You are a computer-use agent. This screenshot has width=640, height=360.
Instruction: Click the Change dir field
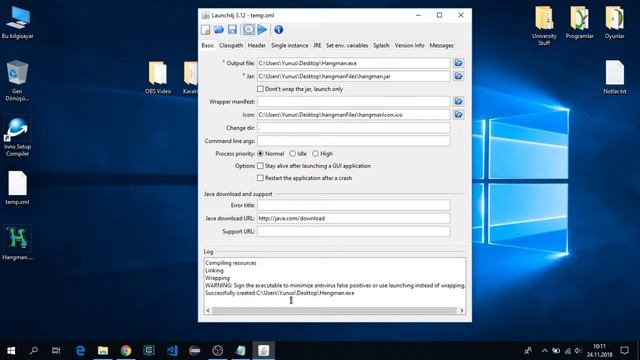tap(353, 128)
